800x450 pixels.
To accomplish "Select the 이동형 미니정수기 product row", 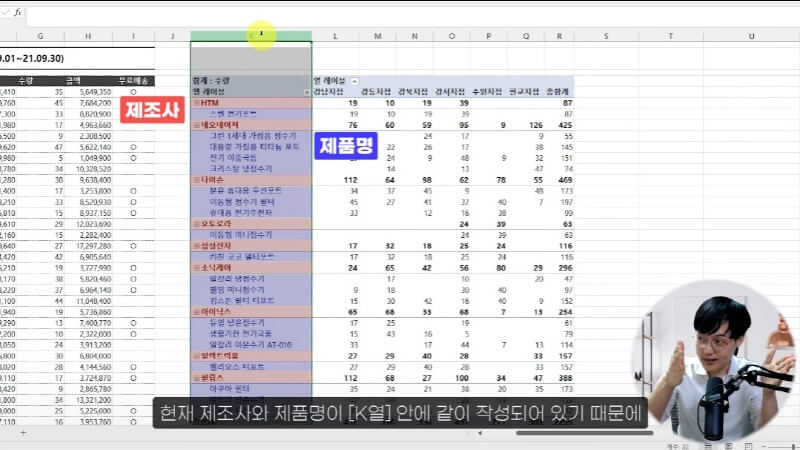I will click(x=251, y=235).
